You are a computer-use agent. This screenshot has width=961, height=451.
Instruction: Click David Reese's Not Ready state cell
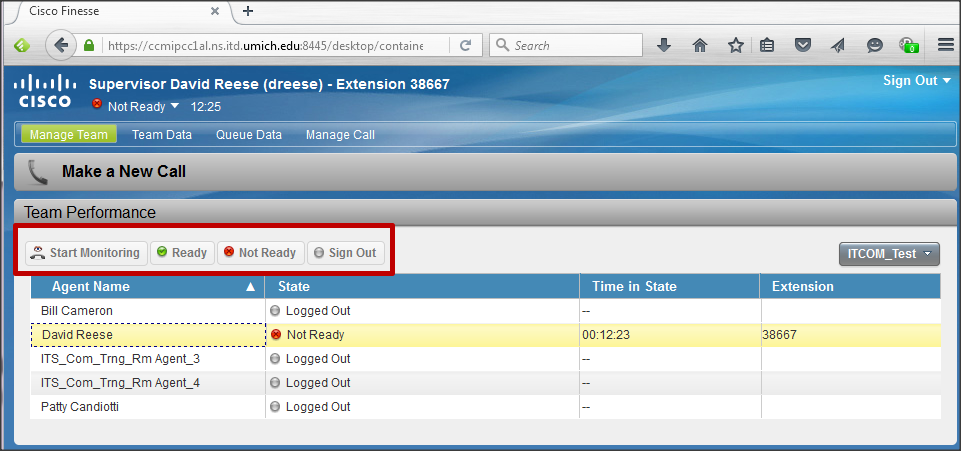[422, 335]
